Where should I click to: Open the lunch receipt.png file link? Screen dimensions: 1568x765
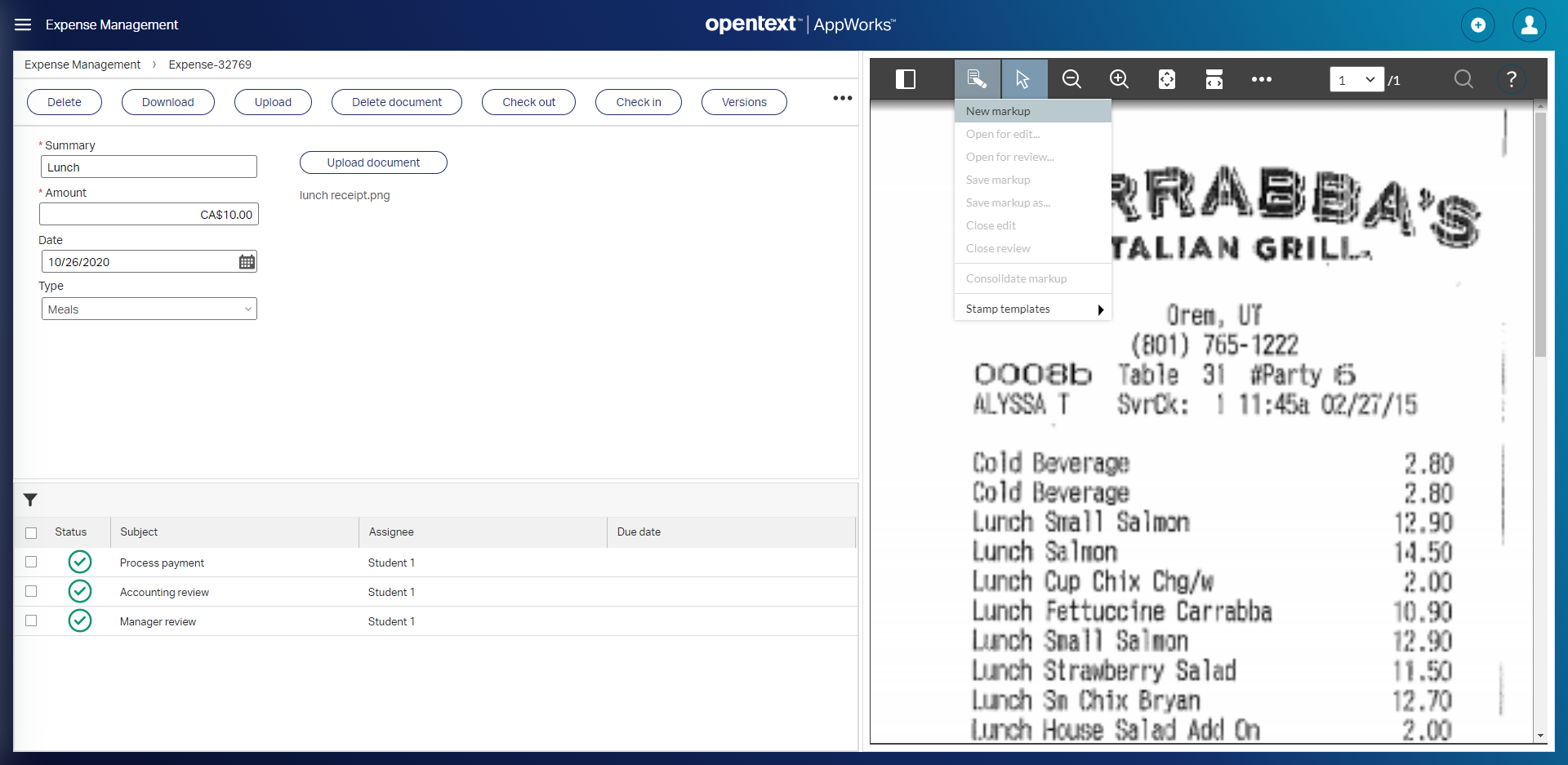pos(345,195)
